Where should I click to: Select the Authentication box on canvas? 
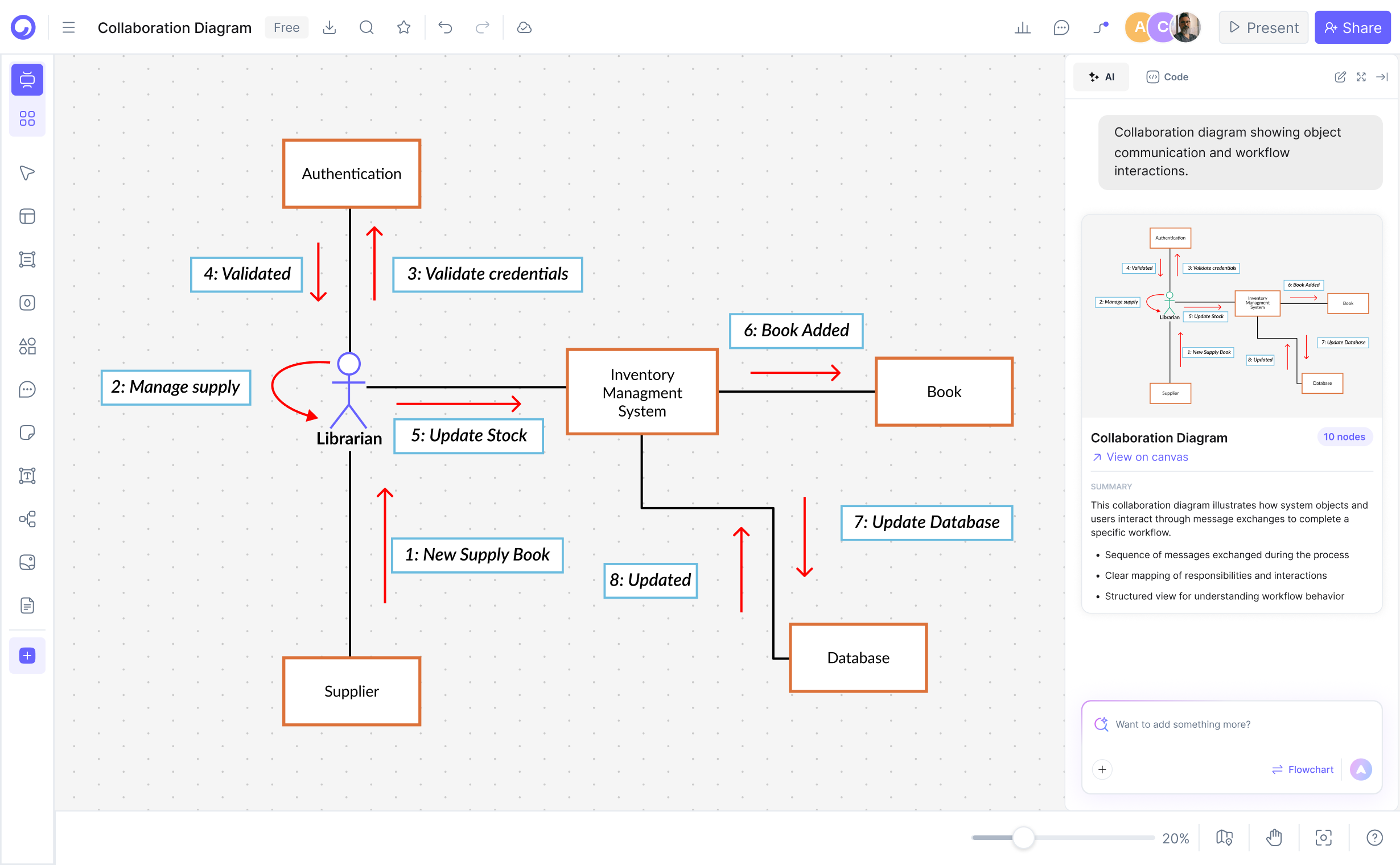(x=352, y=174)
